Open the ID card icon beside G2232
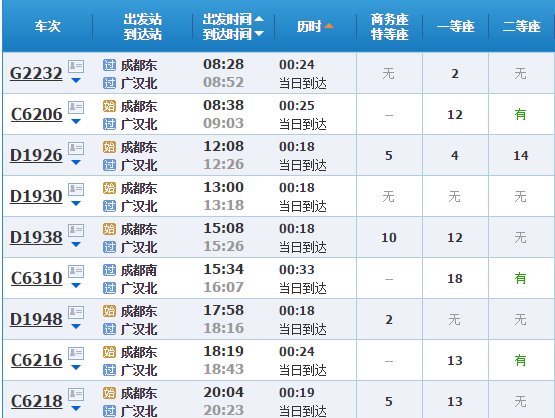Viewport: 555px width, 418px height. 76,66
